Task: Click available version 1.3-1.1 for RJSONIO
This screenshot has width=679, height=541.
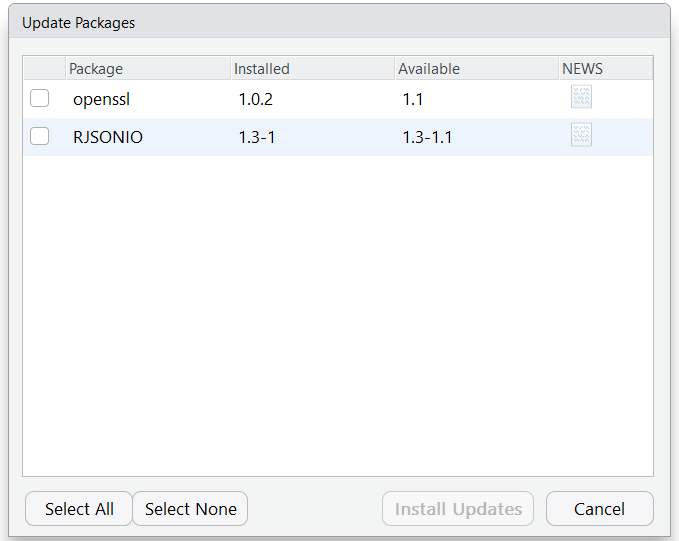Action: [427, 137]
